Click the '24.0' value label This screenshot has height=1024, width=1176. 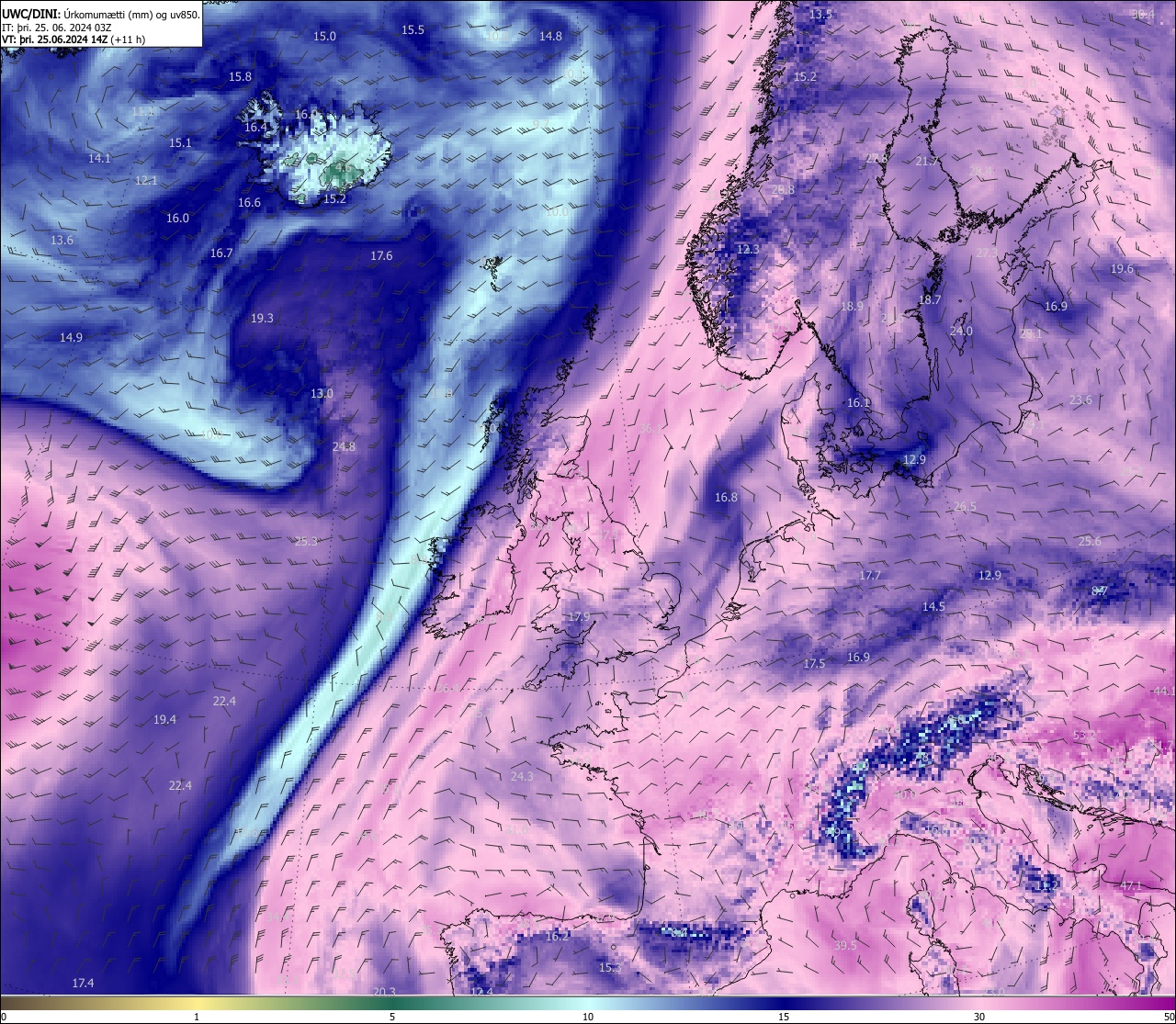coord(961,331)
